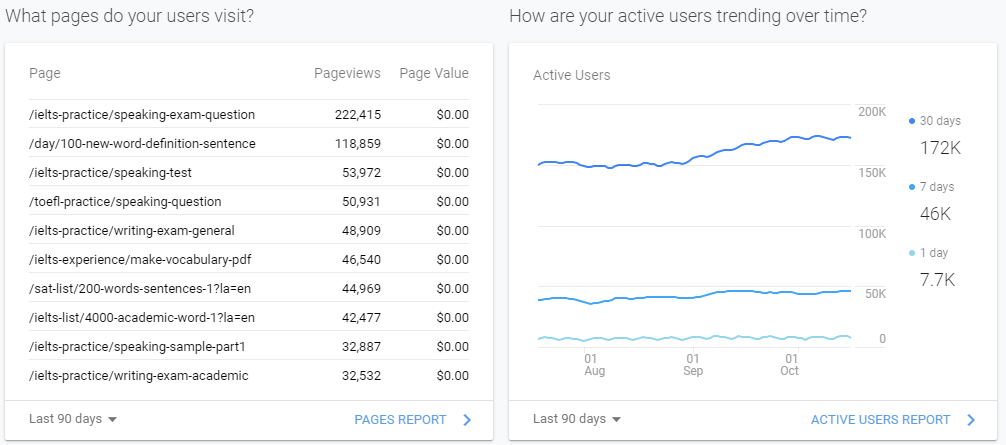Select the /ielts-list/4000-academic-word-1?la=en page row
The width and height of the screenshot is (1006, 445).
tap(249, 317)
